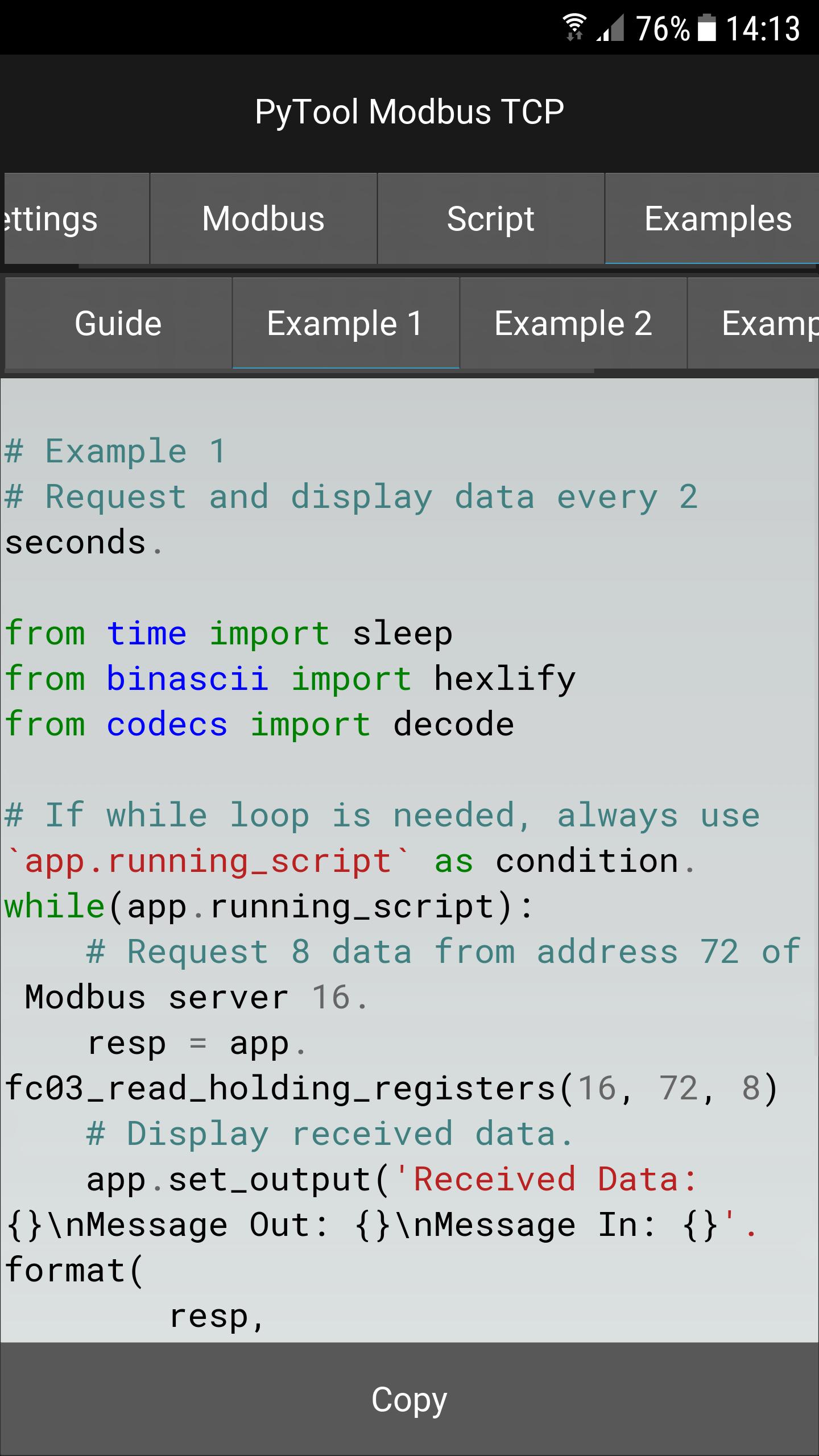819x1456 pixels.
Task: Tap the cellular signal icon
Action: point(610,27)
